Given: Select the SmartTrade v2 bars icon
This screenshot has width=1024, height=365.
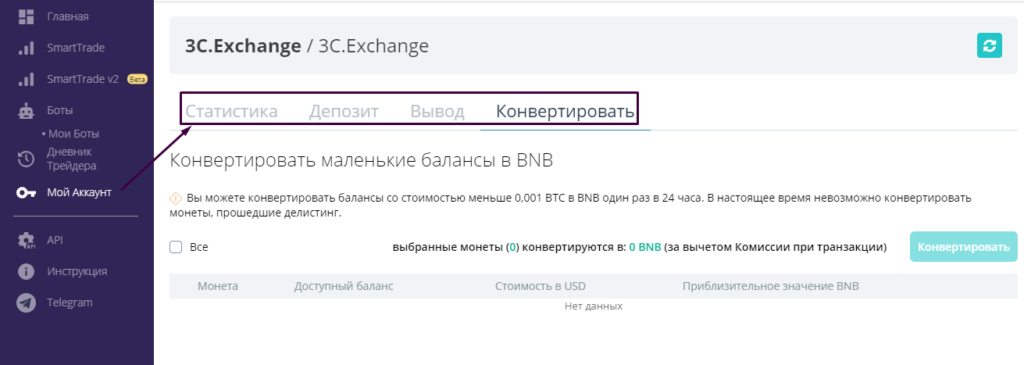Looking at the screenshot, I should tap(25, 80).
